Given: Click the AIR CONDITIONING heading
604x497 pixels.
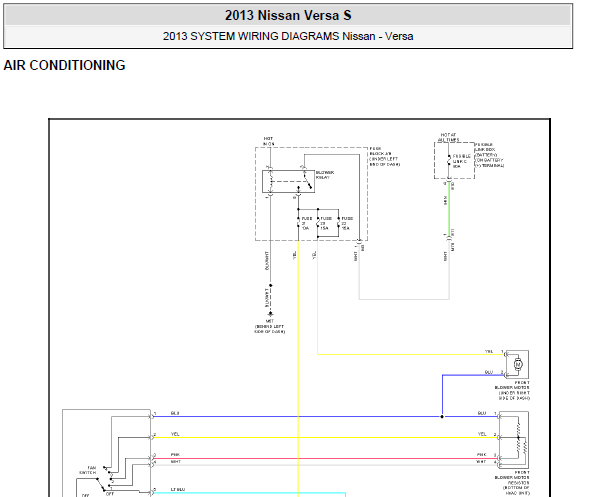Looking at the screenshot, I should [64, 65].
